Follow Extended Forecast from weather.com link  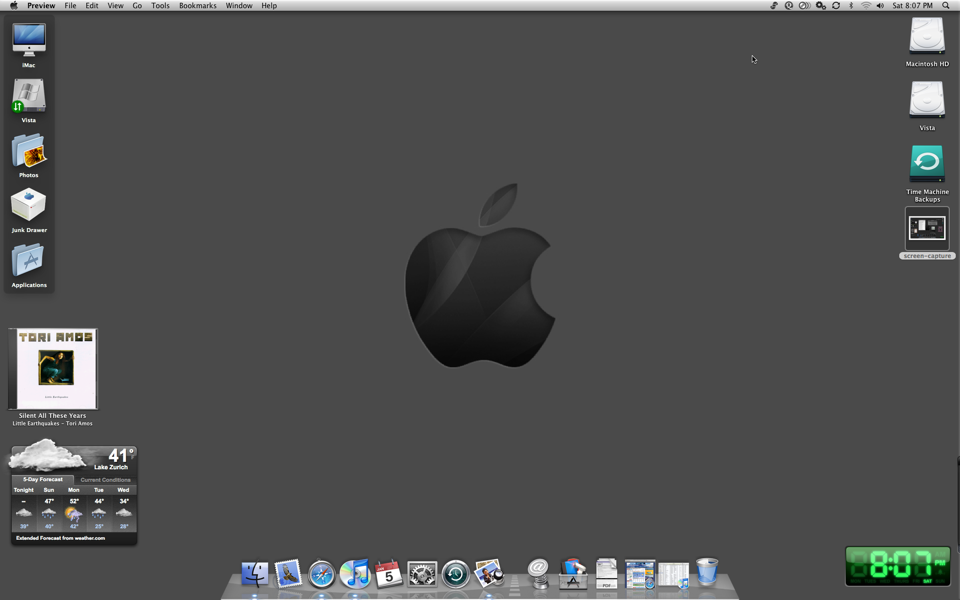61,538
